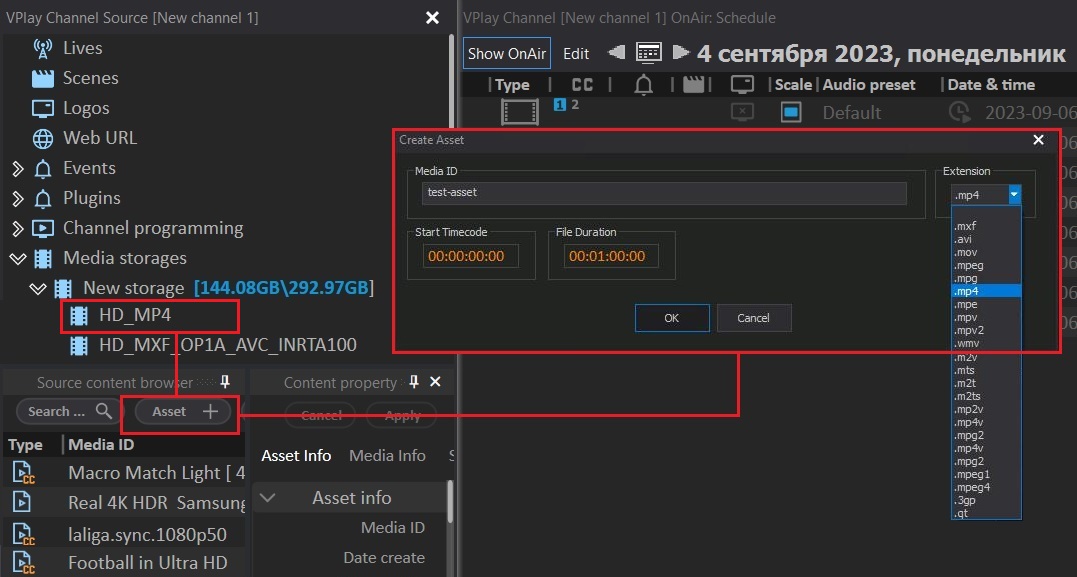Click the Channel programming play icon
Screen dimensions: 1077x577
[43, 228]
